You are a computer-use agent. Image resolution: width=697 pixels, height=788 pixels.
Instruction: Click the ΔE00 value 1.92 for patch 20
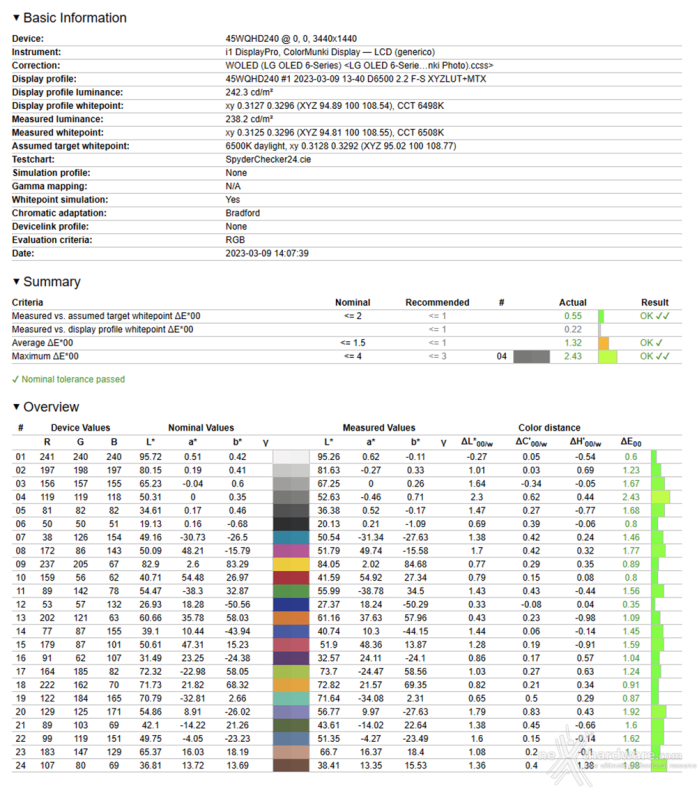(631, 712)
